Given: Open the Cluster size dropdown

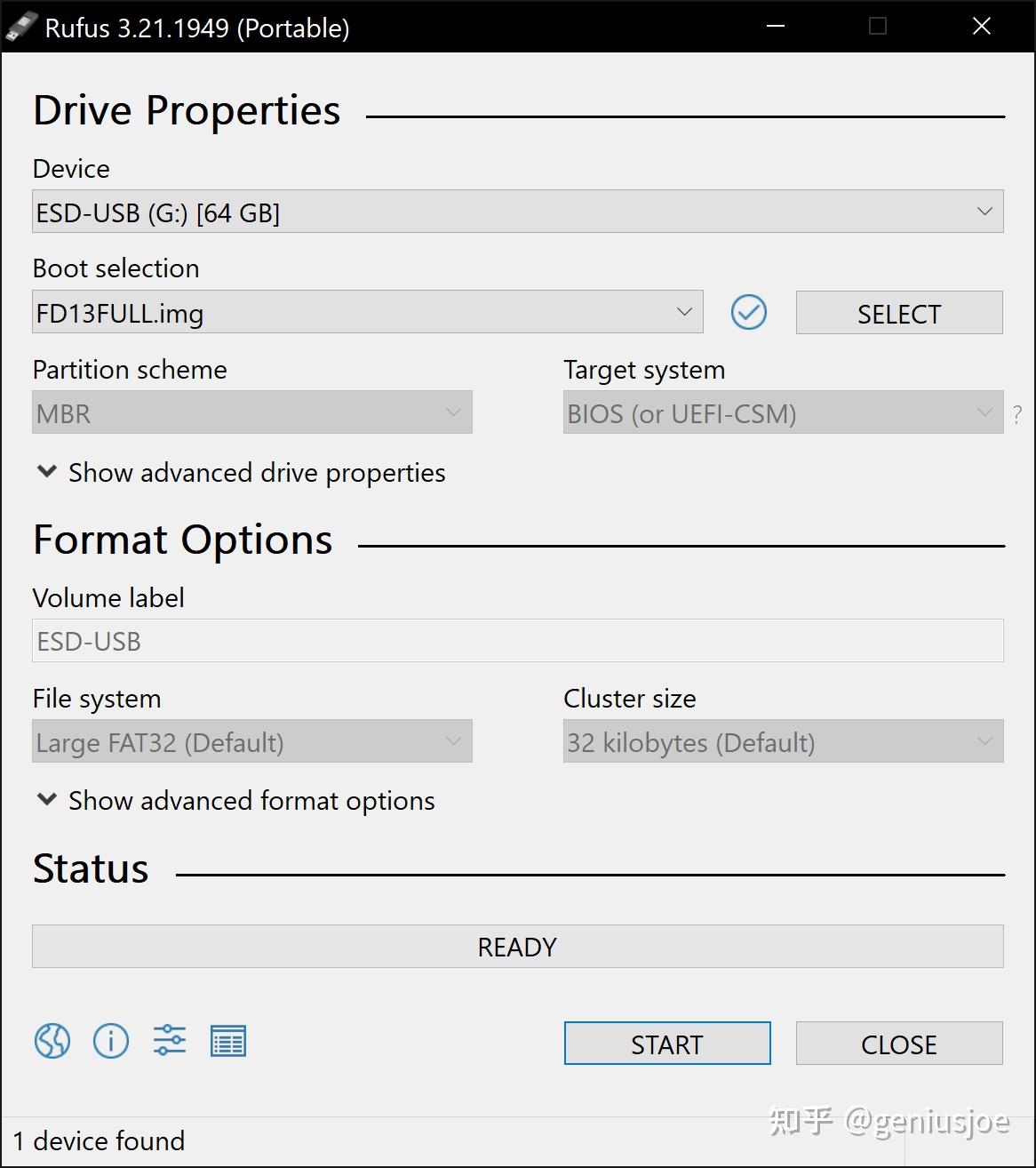Looking at the screenshot, I should click(782, 742).
